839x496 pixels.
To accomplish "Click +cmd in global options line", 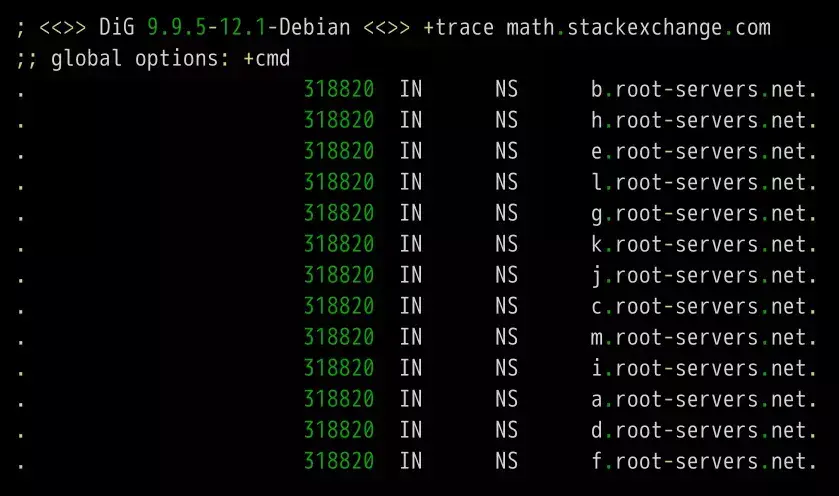I will tap(266, 58).
